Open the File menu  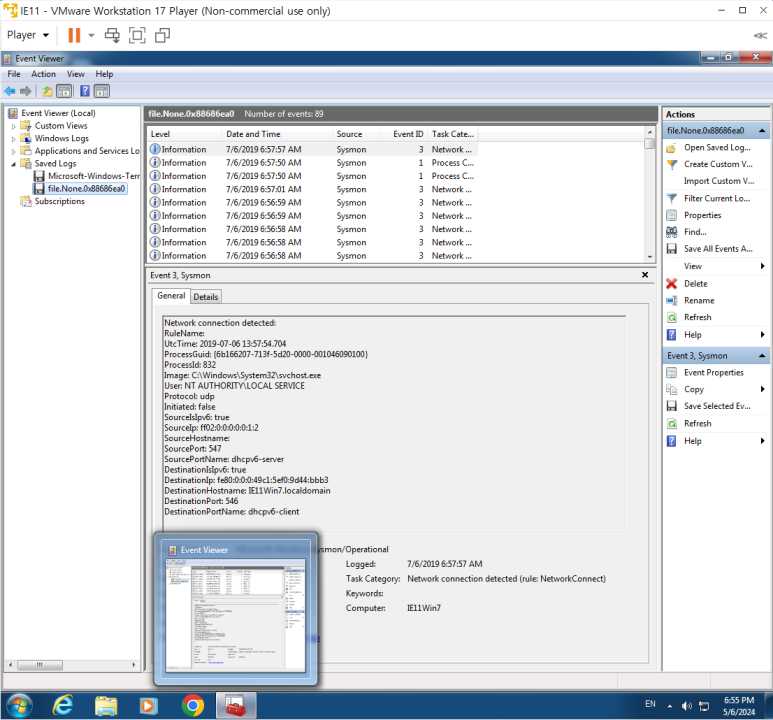[x=14, y=74]
